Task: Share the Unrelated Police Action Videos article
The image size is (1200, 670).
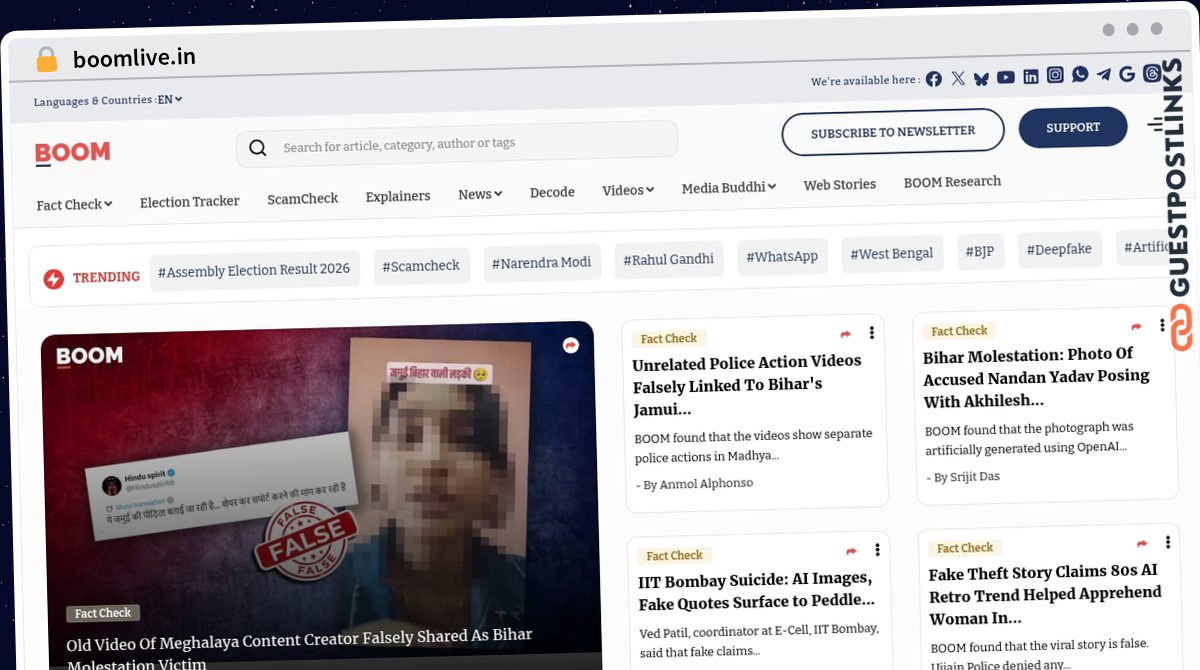Action: [x=846, y=334]
